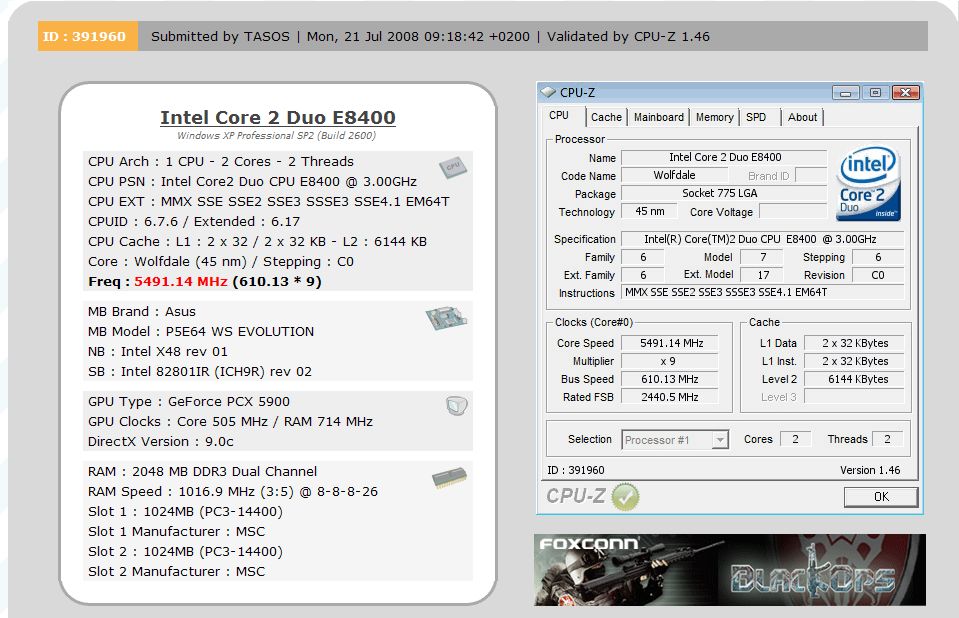Click 'SB : Intel 82801IR (ICH9R) rev 02' line
Screen dimensions: 959x618
click(200, 372)
